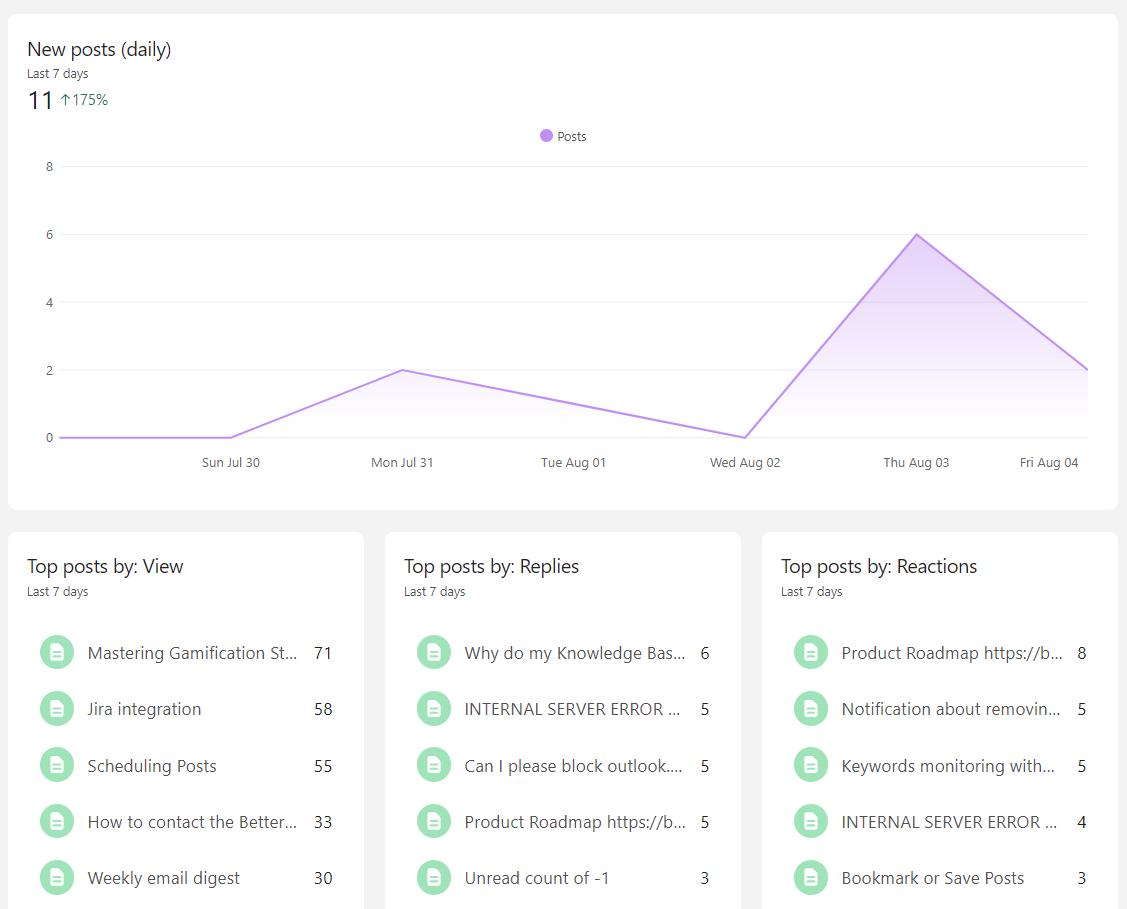
Task: Open the Jira integration post
Action: 144,709
